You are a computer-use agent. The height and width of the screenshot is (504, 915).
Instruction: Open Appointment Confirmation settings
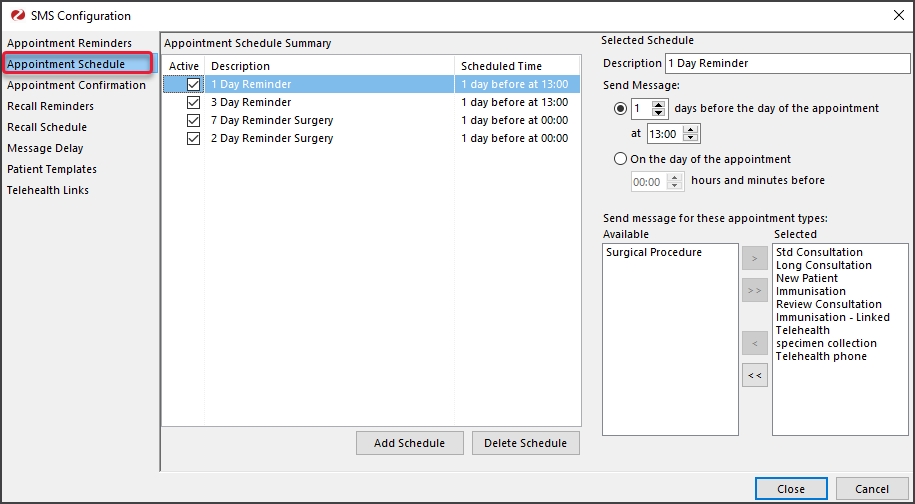pyautogui.click(x=76, y=85)
